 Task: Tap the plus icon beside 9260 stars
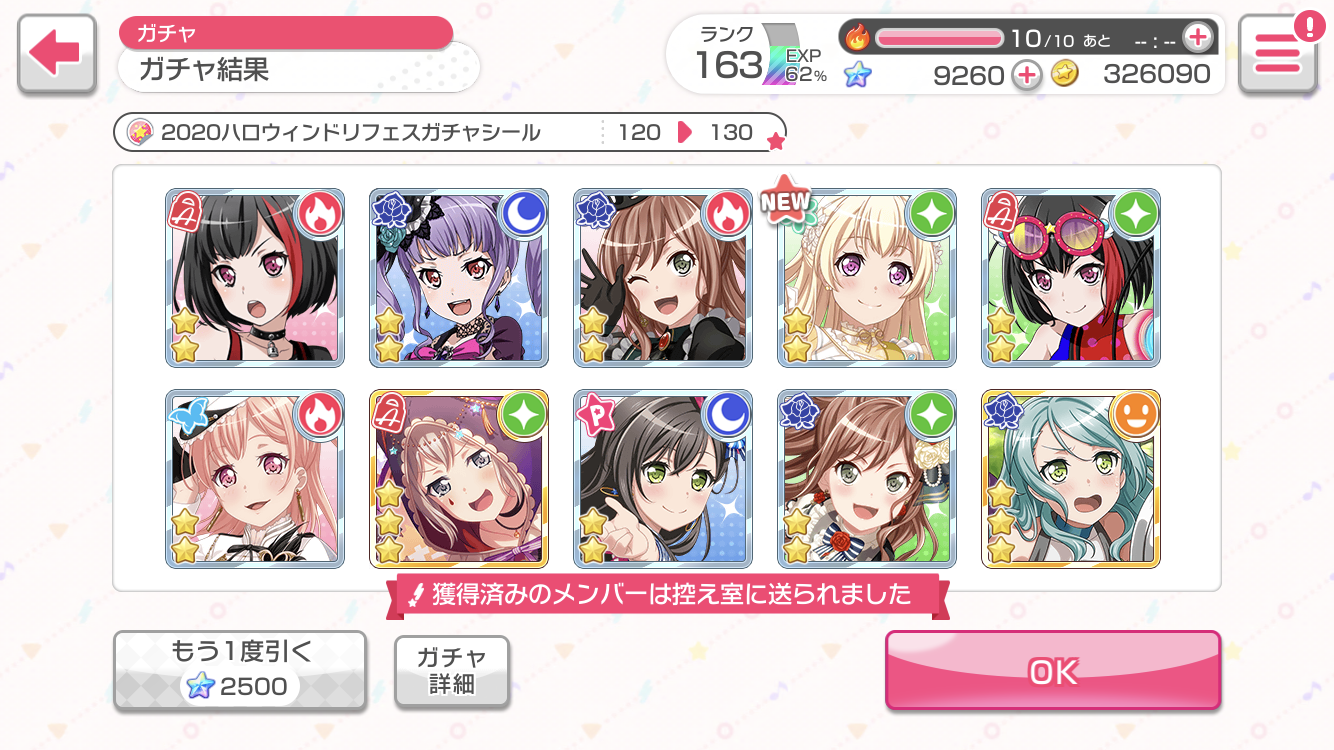1026,74
